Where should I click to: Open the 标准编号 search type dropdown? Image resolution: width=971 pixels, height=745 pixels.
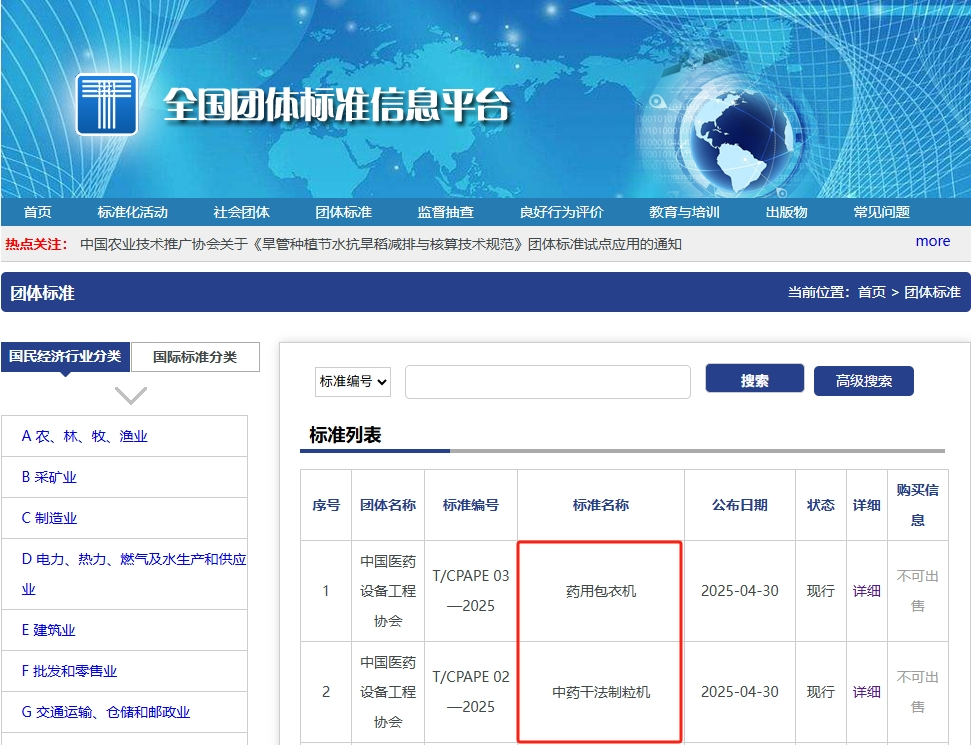[x=352, y=381]
